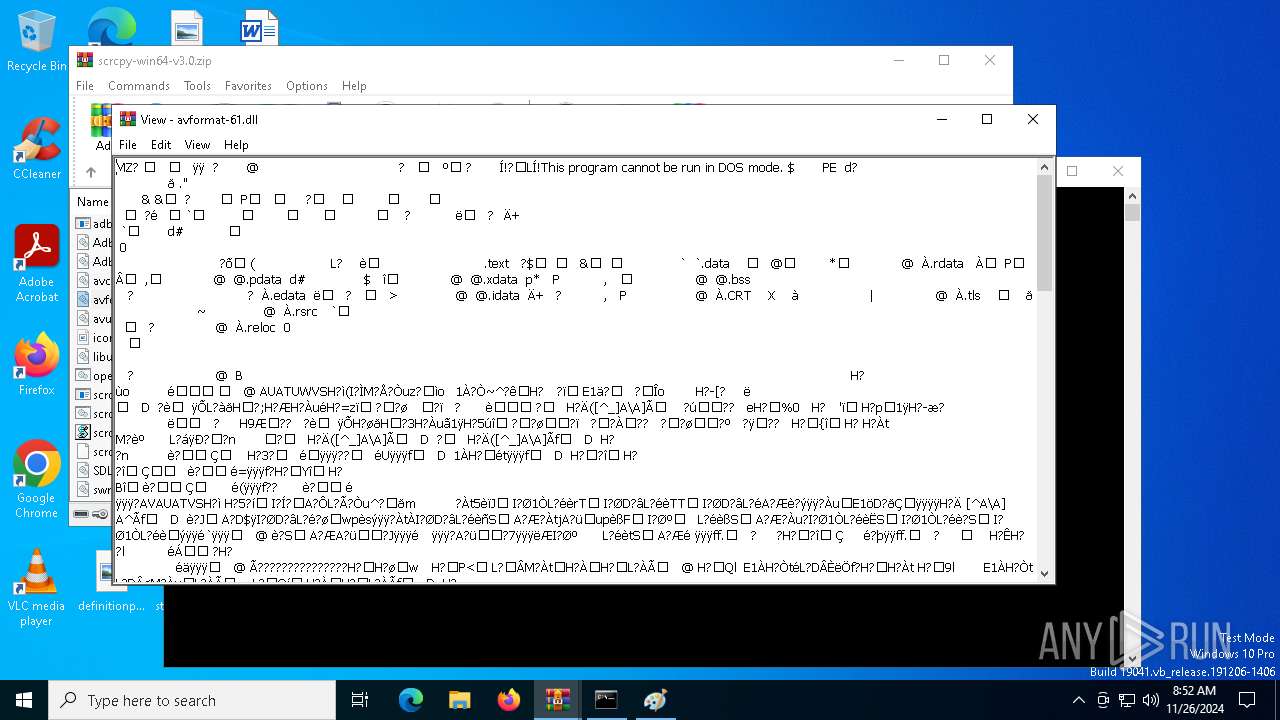Select the definitionp... desktop file
Image resolution: width=1280 pixels, height=720 pixels.
(x=111, y=583)
